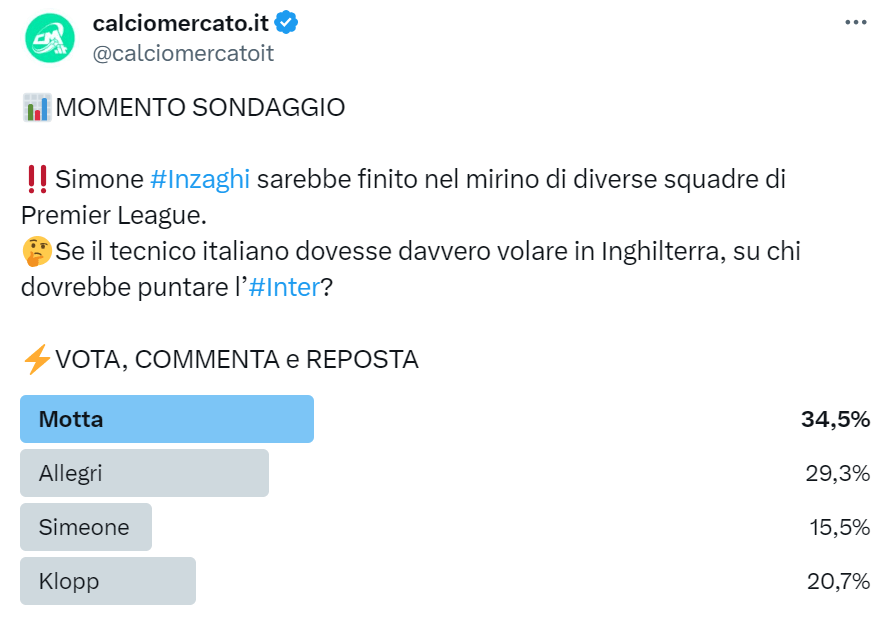Image resolution: width=888 pixels, height=618 pixels.
Task: Click the thinking face emoji
Action: pos(36,251)
